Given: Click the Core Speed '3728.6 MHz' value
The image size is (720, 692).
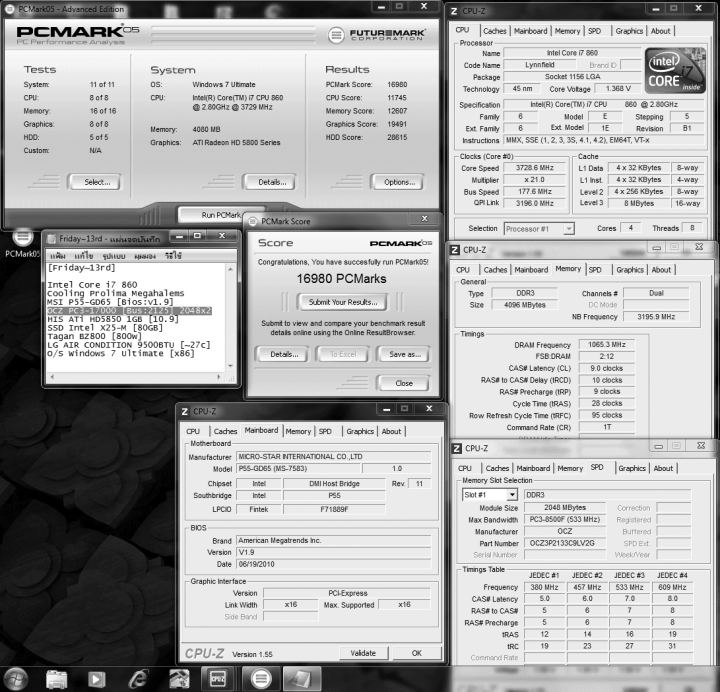Looking at the screenshot, I should (534, 168).
